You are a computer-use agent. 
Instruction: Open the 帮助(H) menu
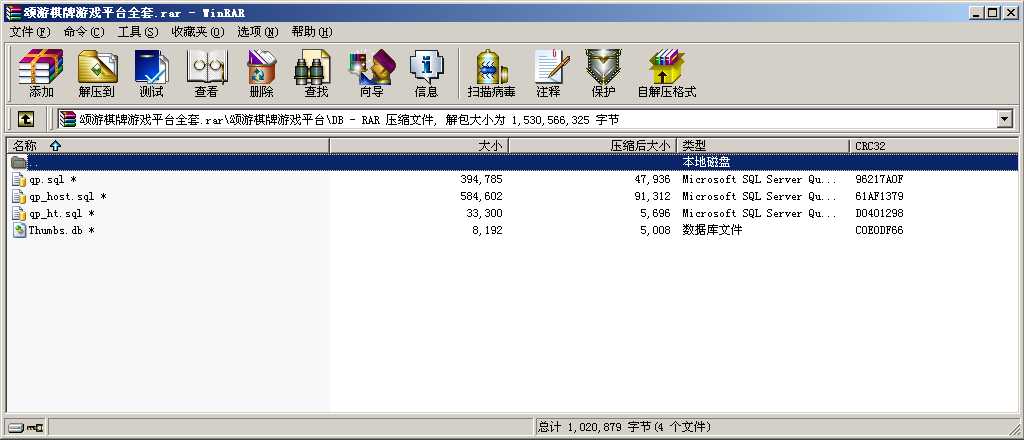[312, 32]
